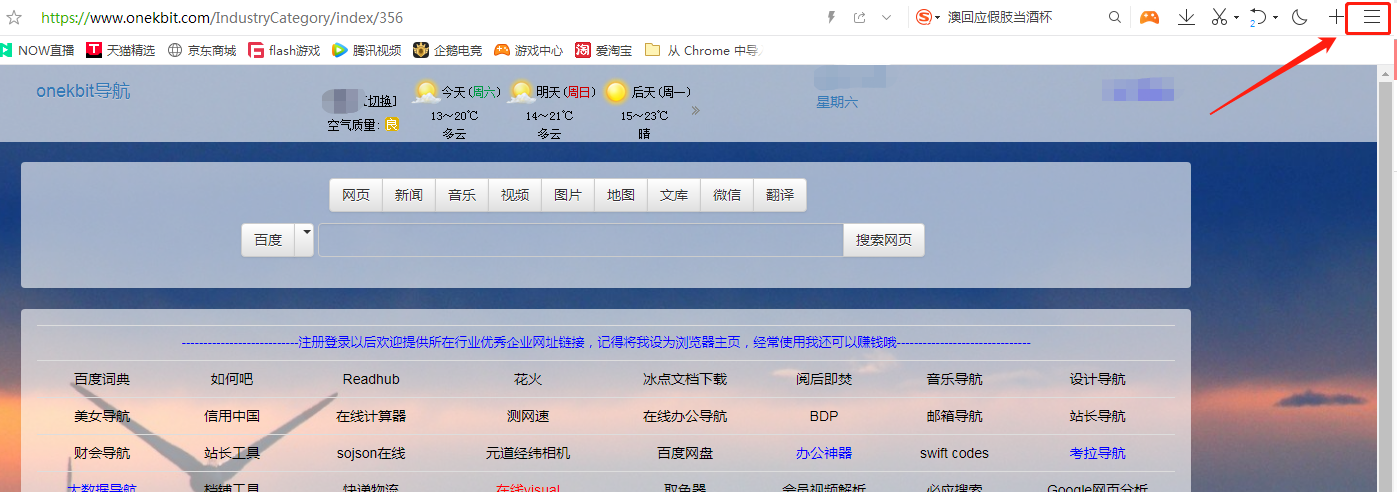
Task: Click the 百度 search engine button
Action: [x=268, y=240]
